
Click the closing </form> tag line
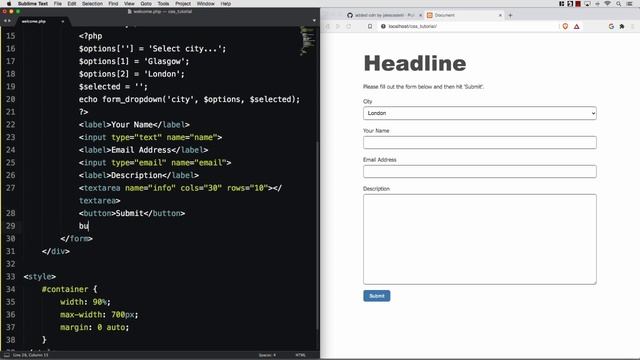point(76,238)
